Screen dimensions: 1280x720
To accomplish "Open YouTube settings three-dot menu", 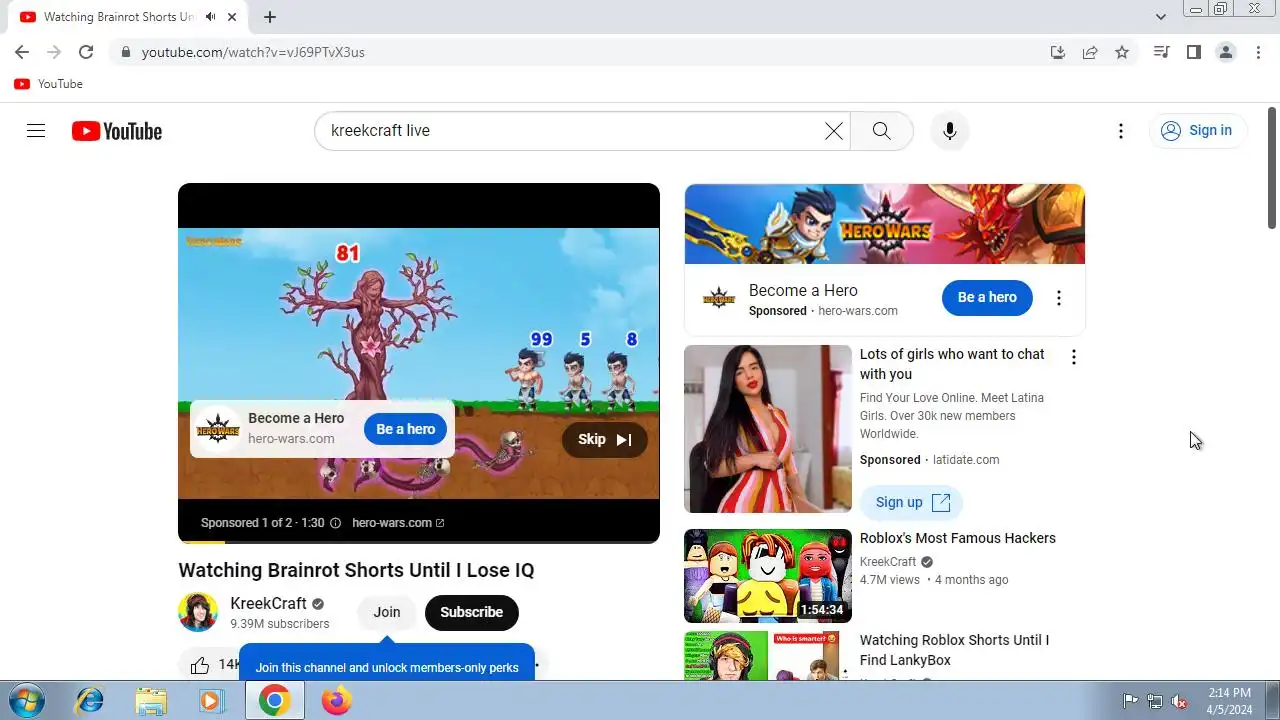I will point(1121,131).
